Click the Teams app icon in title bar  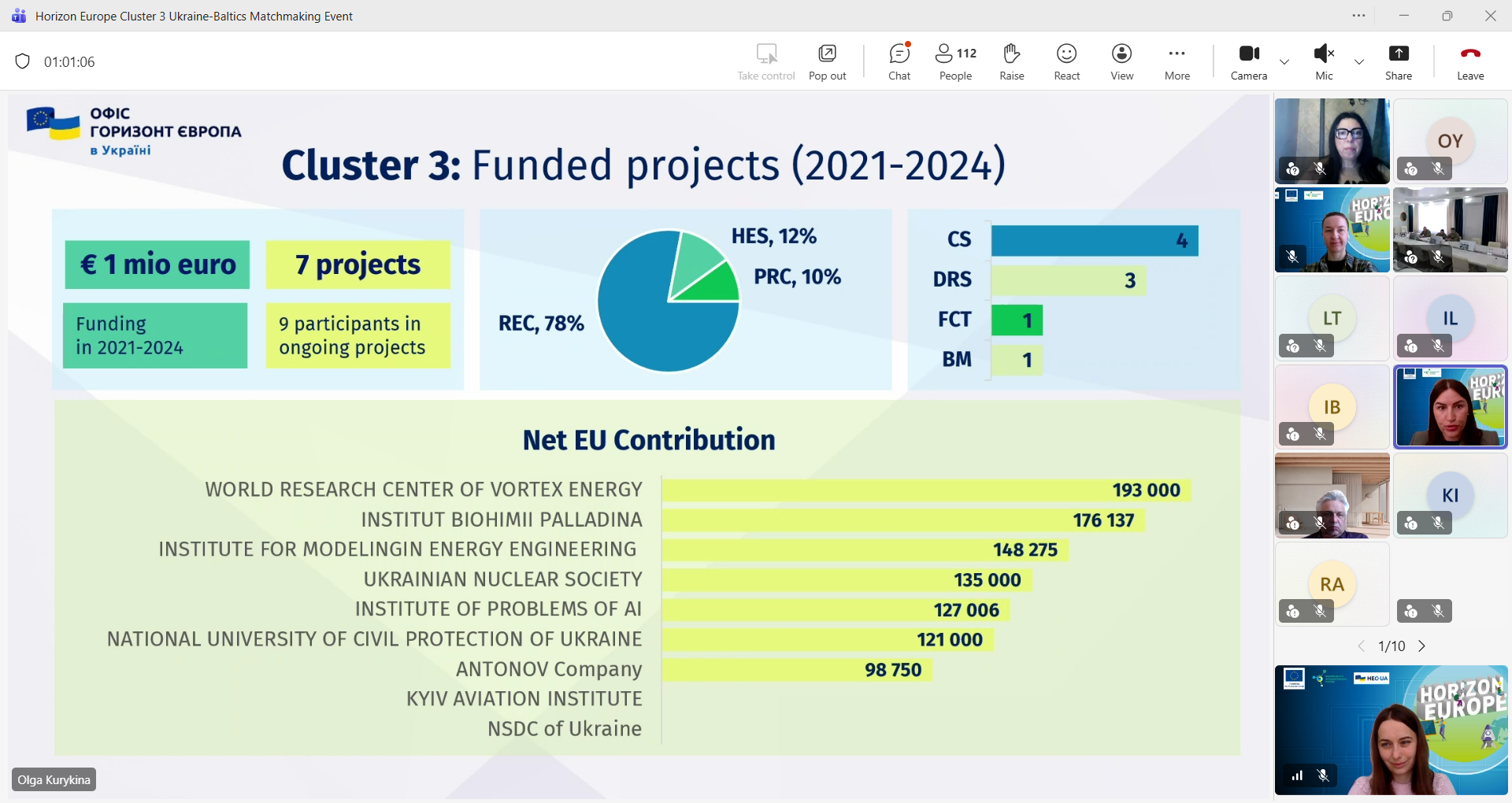19,16
